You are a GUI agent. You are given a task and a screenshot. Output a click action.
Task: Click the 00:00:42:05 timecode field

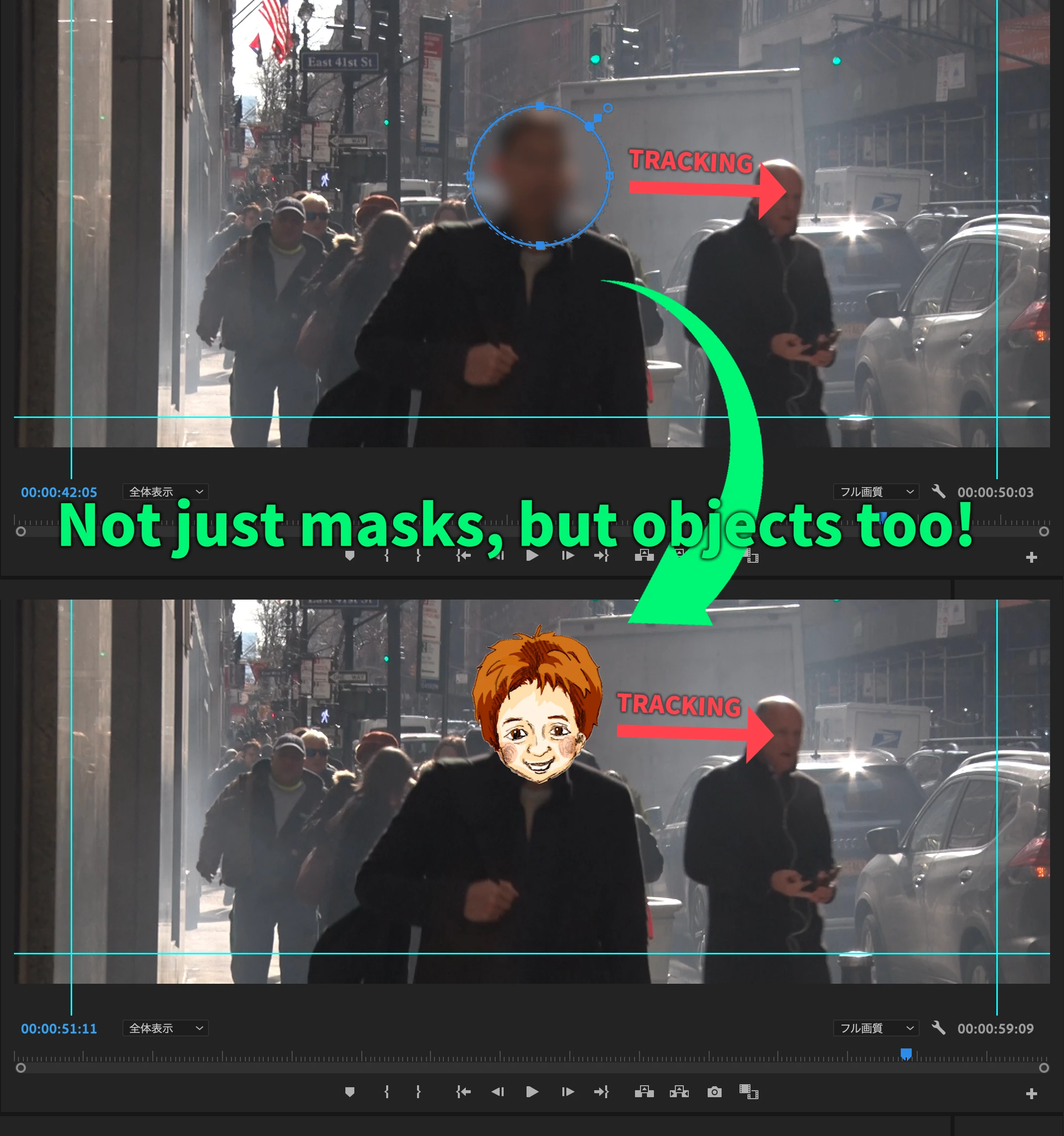(x=59, y=492)
